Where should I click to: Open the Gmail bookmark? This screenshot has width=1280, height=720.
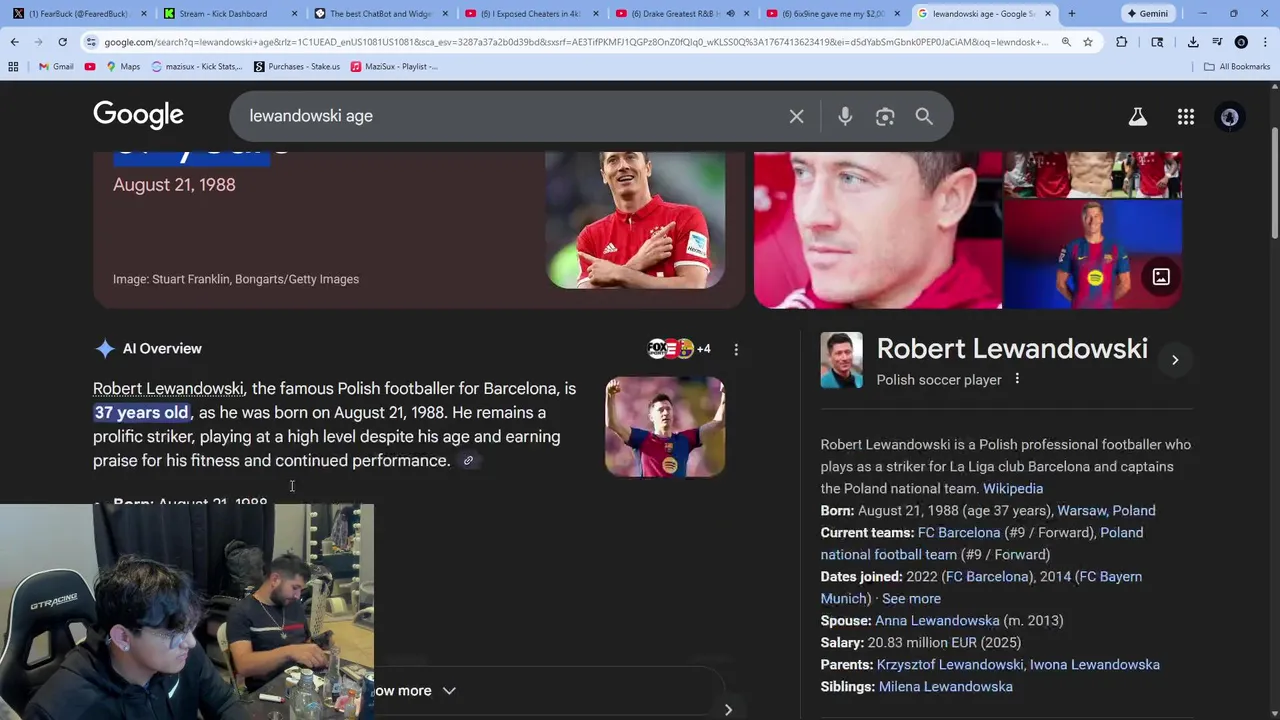point(56,66)
